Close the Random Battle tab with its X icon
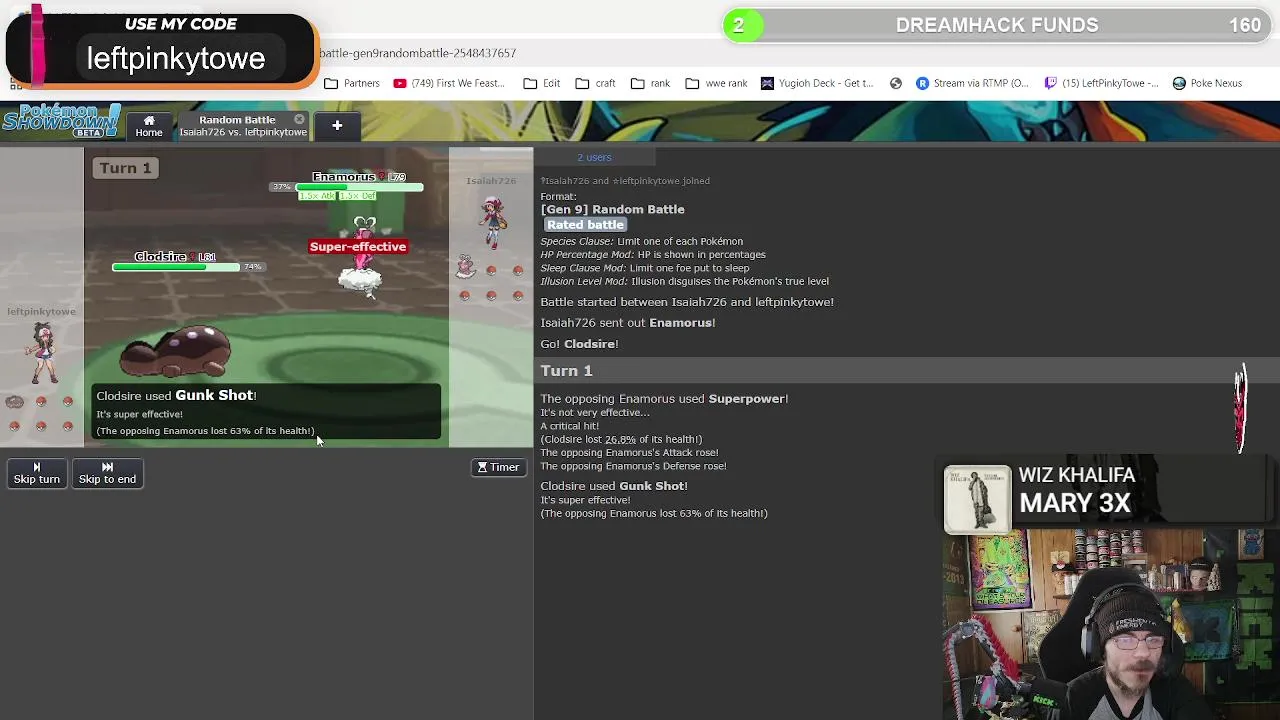Viewport: 1280px width, 720px height. [299, 119]
